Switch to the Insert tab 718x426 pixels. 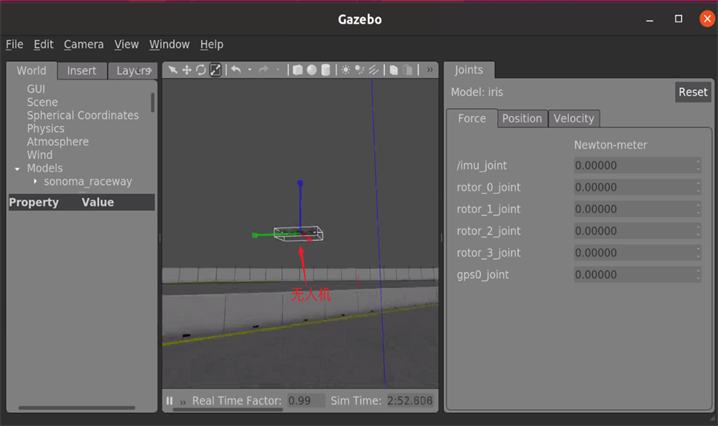click(82, 71)
